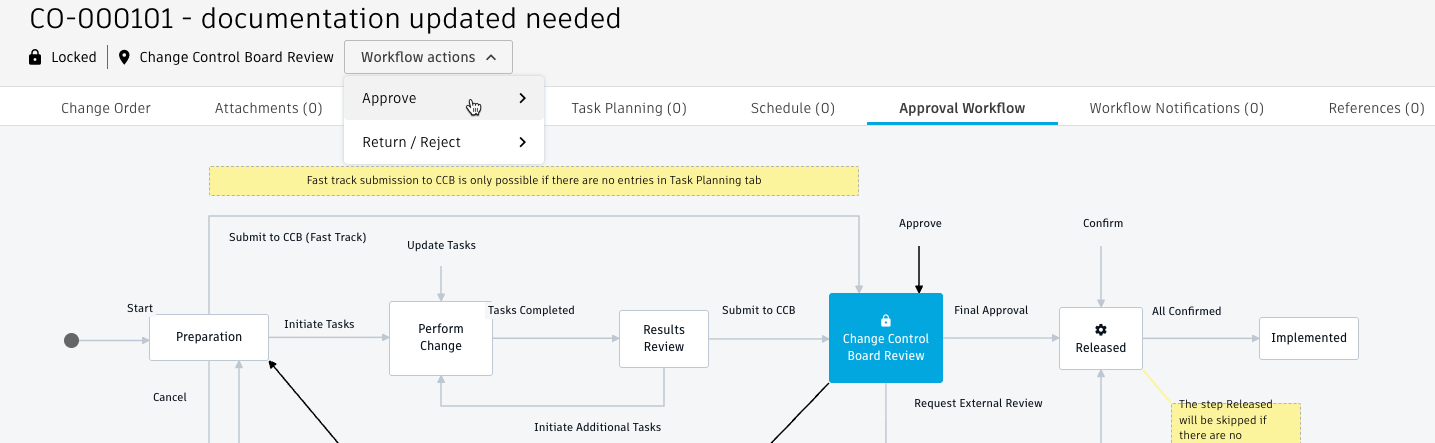
Task: Open the References (0) tab
Action: [x=1376, y=108]
